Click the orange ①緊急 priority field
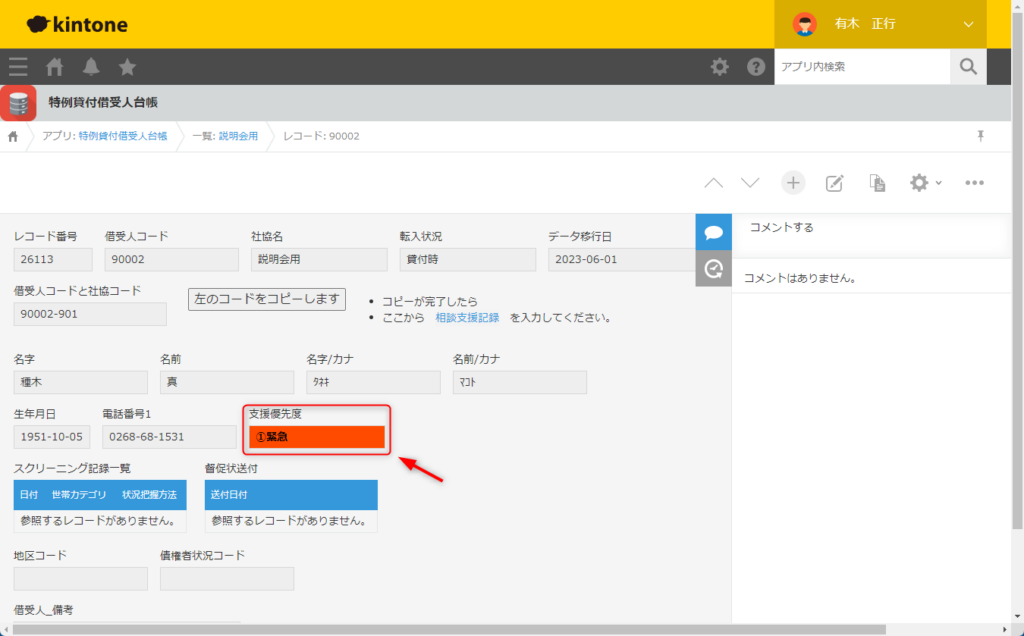Image resolution: width=1024 pixels, height=636 pixels. [x=316, y=437]
